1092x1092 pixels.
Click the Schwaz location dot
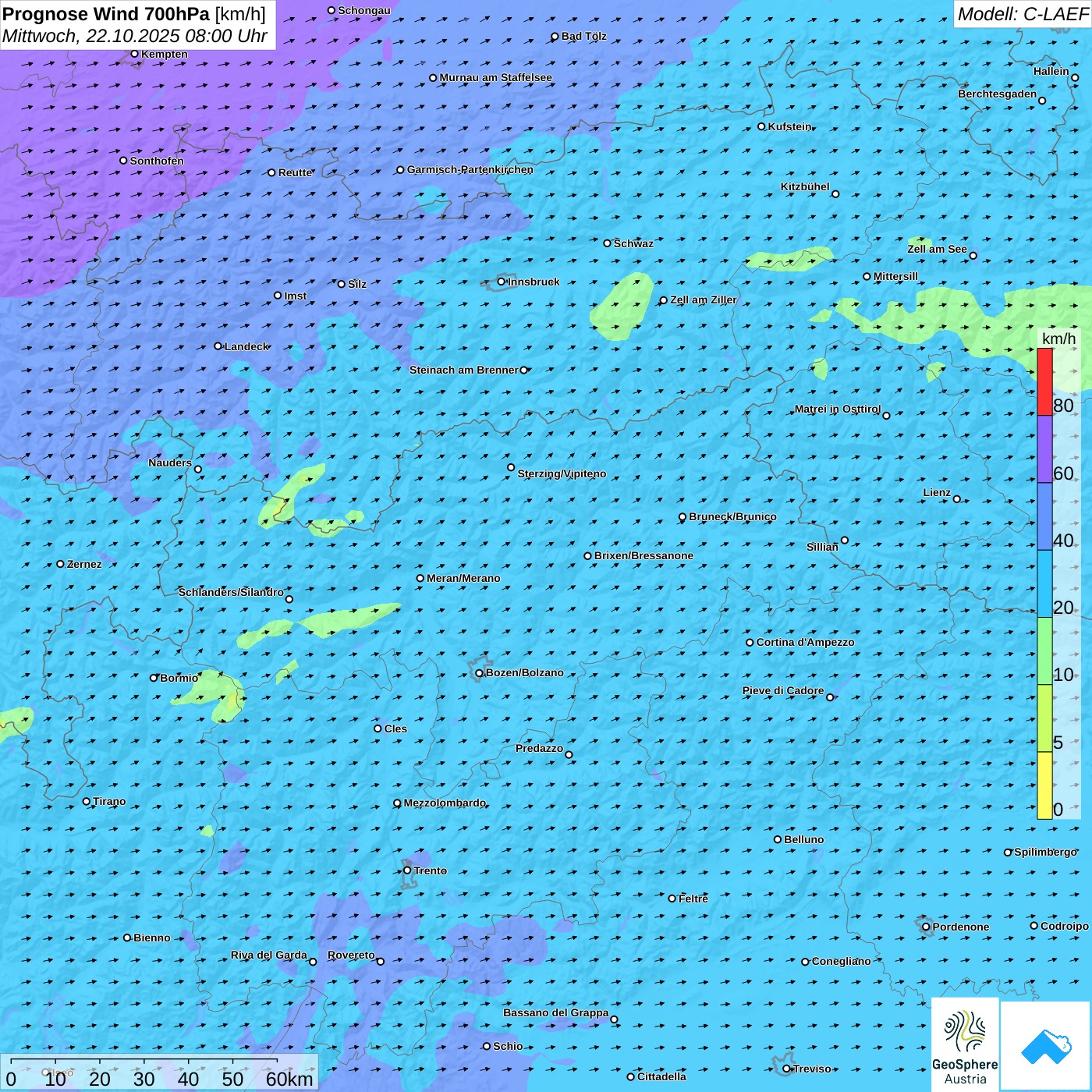(608, 243)
